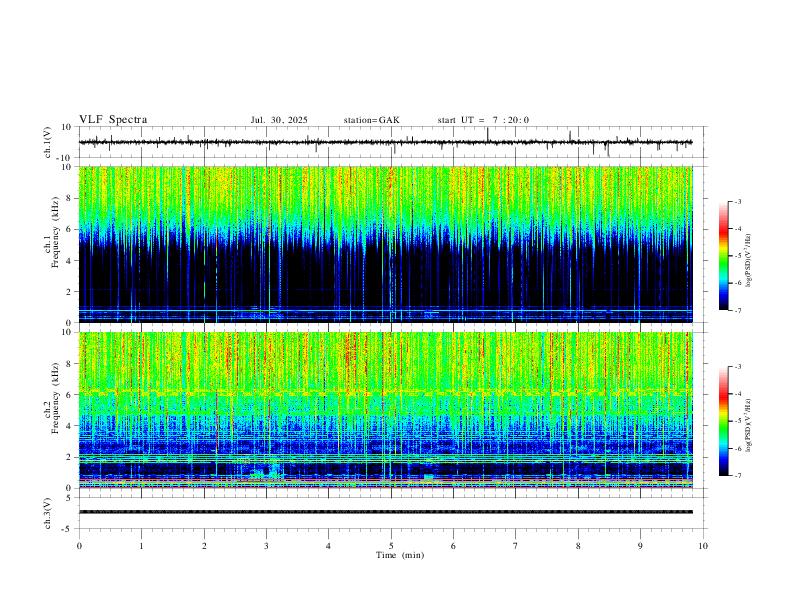This screenshot has width=792, height=612.
Task: Click the "Time (min)" axis label
Action: pos(400,555)
